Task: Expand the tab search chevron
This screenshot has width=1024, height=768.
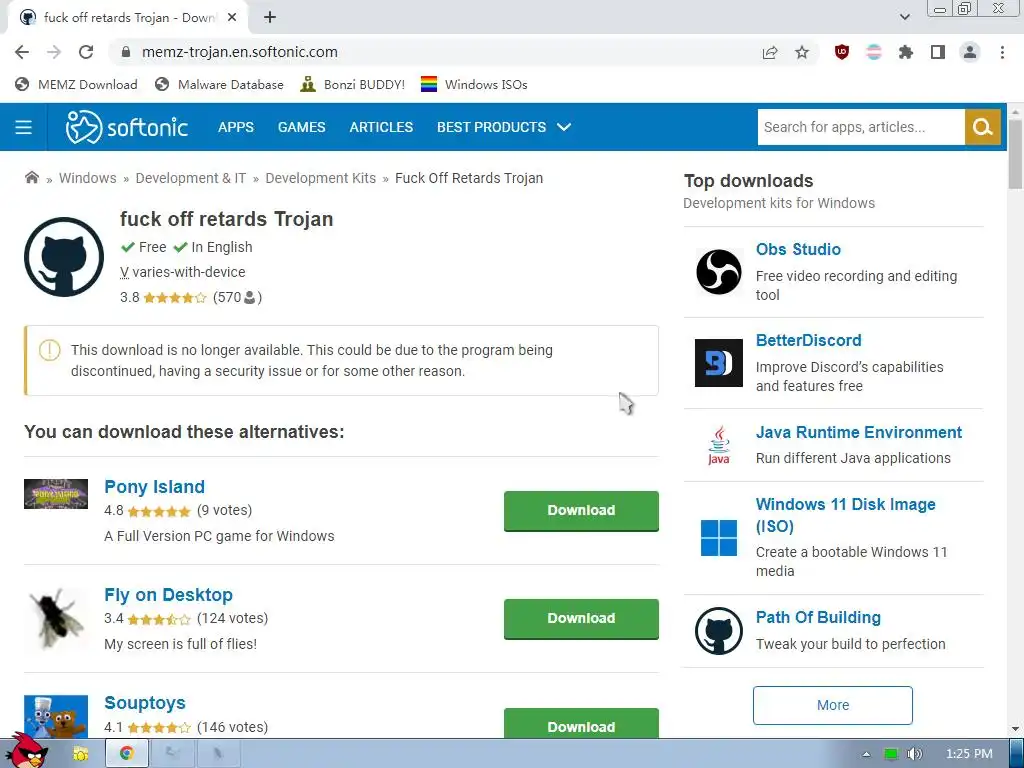Action: point(904,17)
